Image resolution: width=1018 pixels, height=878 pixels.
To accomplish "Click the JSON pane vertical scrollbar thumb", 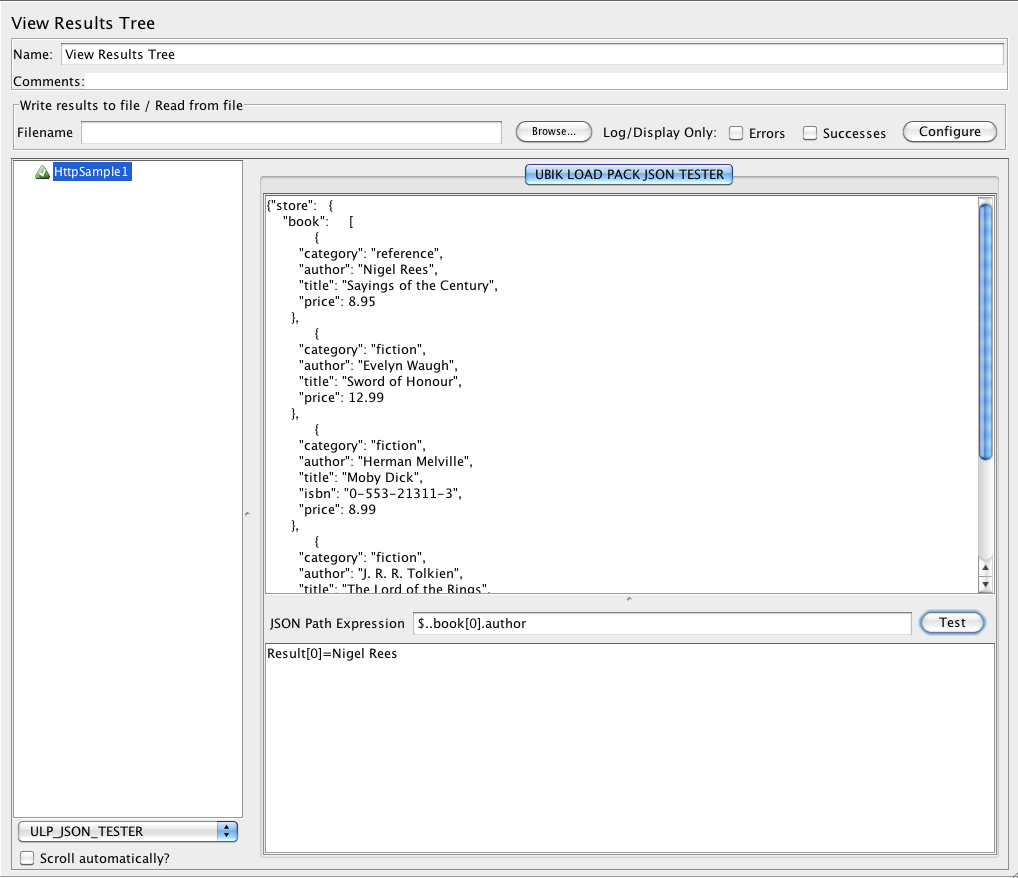I will pos(985,330).
